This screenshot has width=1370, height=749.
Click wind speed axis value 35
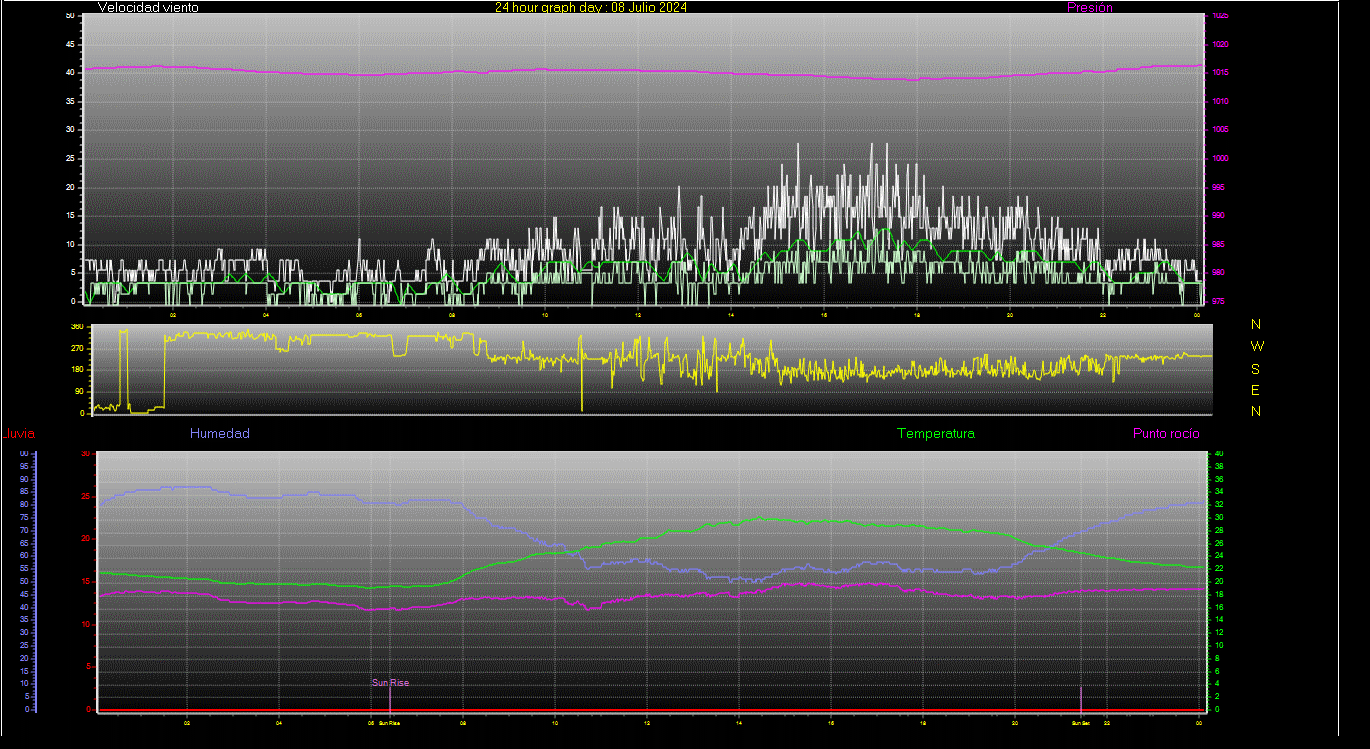tap(70, 102)
